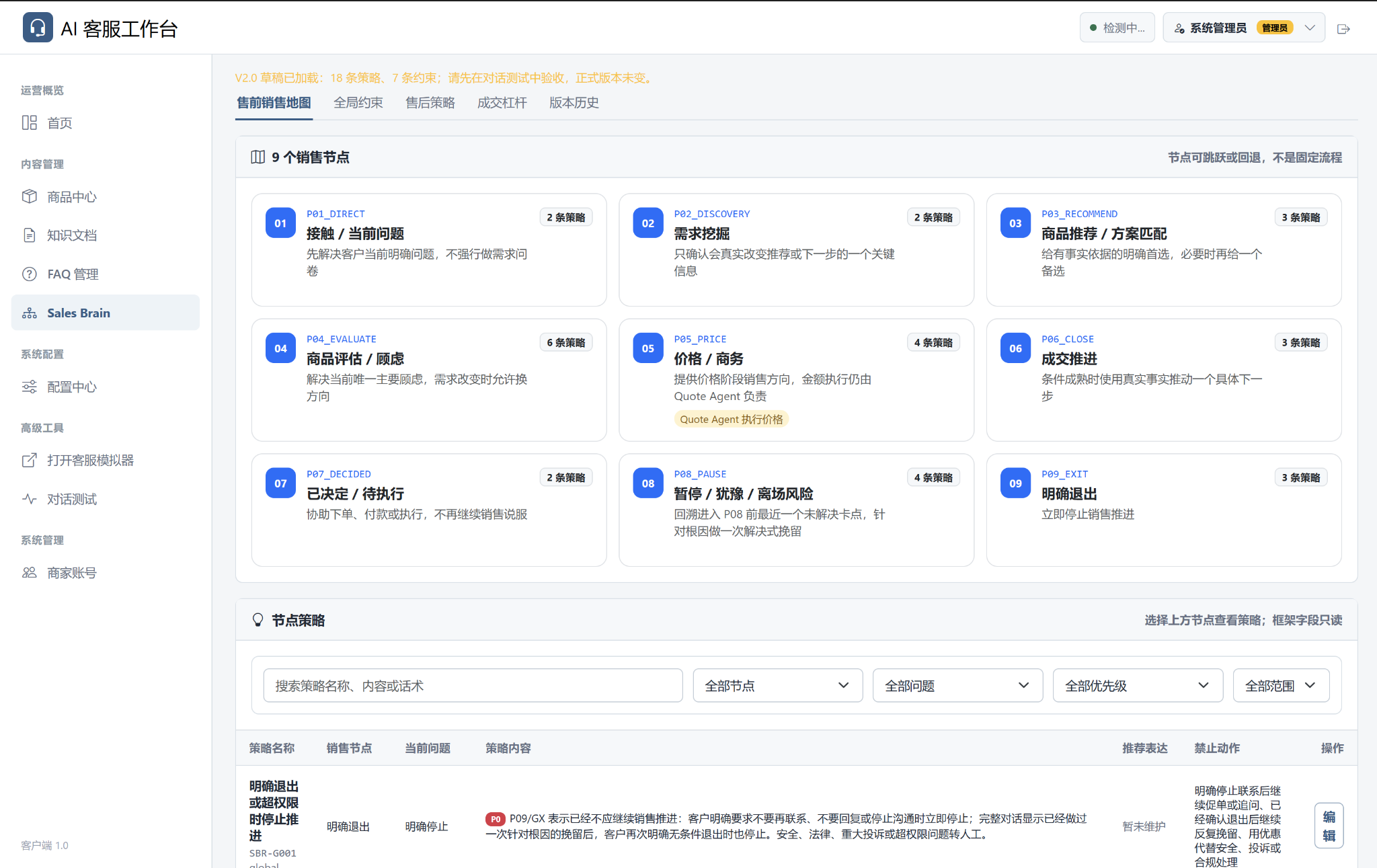Click the 检测中... status button
1377x868 pixels.
(1117, 28)
